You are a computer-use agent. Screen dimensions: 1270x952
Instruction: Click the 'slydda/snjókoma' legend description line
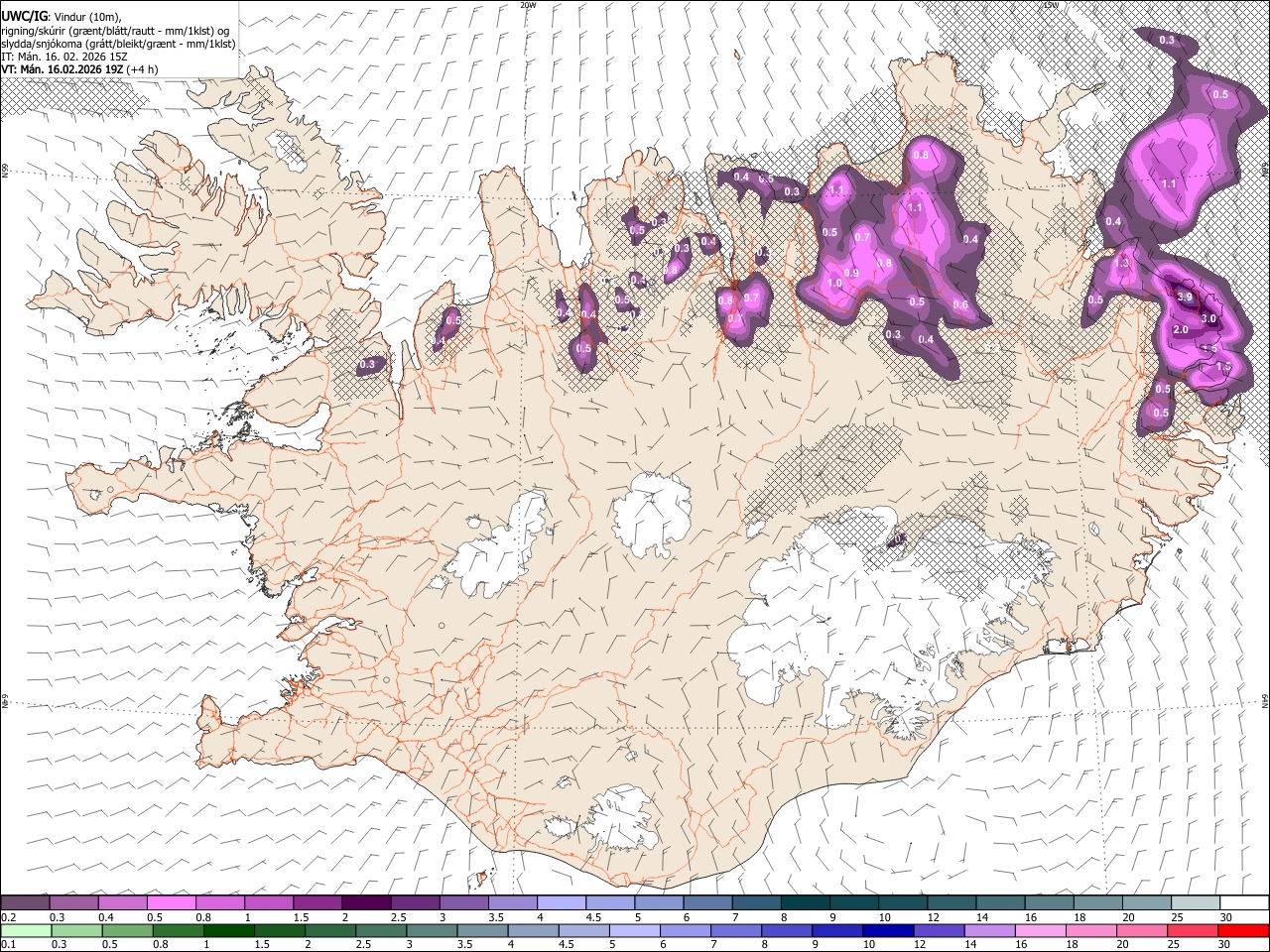point(118,44)
